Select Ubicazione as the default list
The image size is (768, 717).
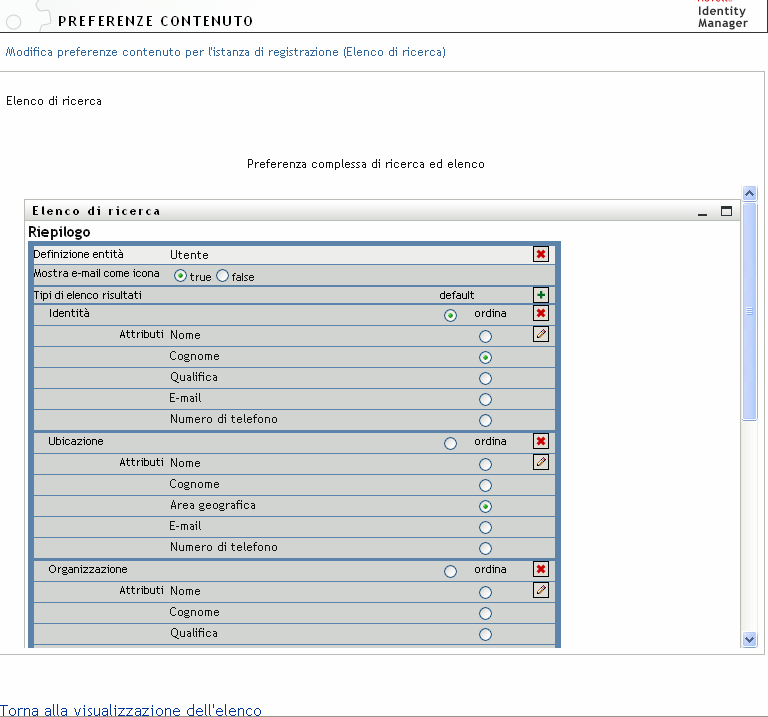click(x=450, y=443)
